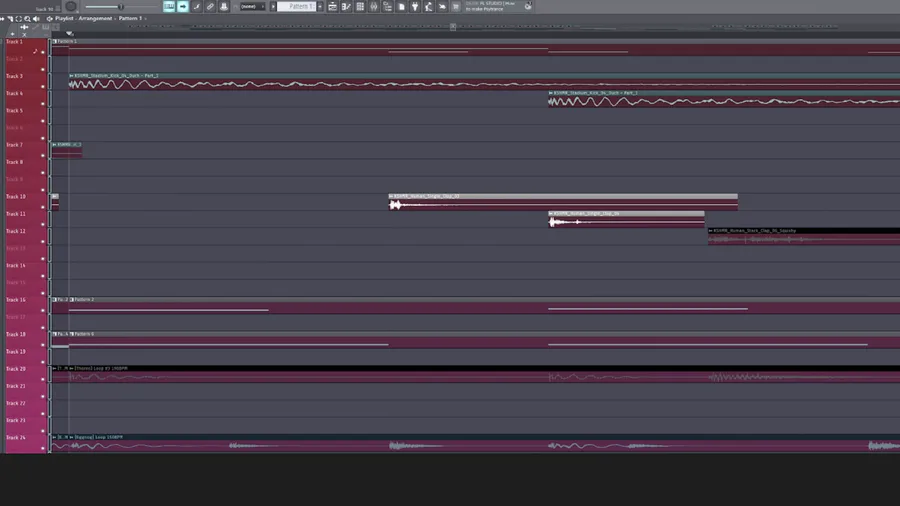This screenshot has width=900, height=506.
Task: Open the channel rack grid icon
Action: 360,6
